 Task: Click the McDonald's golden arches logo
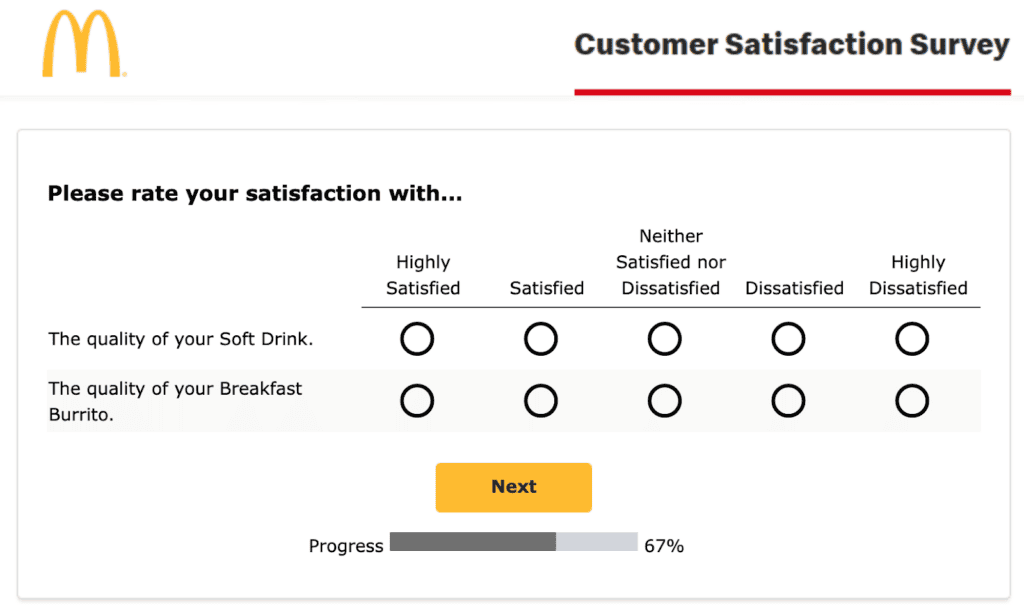(x=82, y=45)
